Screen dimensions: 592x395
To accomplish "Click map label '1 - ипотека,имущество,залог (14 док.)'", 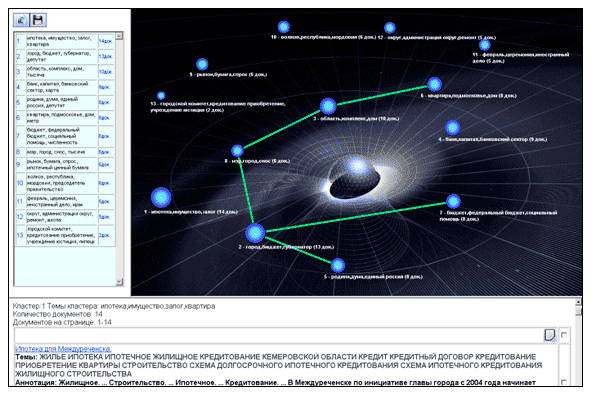I will pyautogui.click(x=191, y=212).
